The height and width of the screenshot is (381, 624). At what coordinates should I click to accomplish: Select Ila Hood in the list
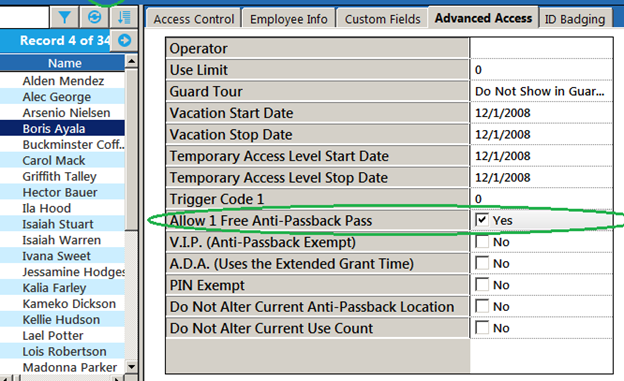click(62, 208)
